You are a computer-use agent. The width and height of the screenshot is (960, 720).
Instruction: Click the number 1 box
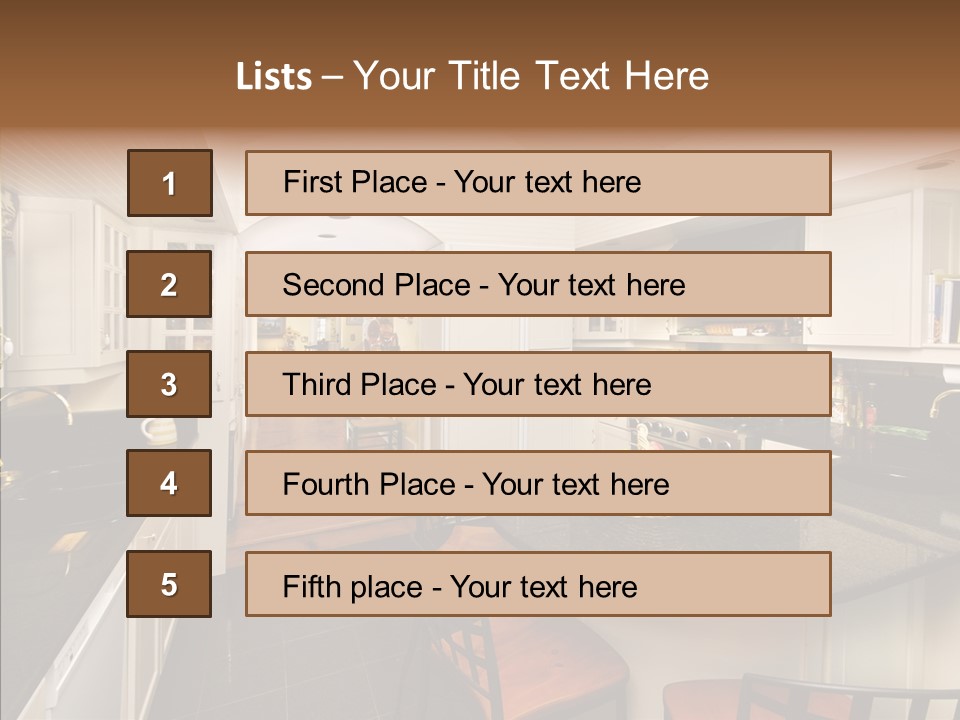click(x=169, y=183)
